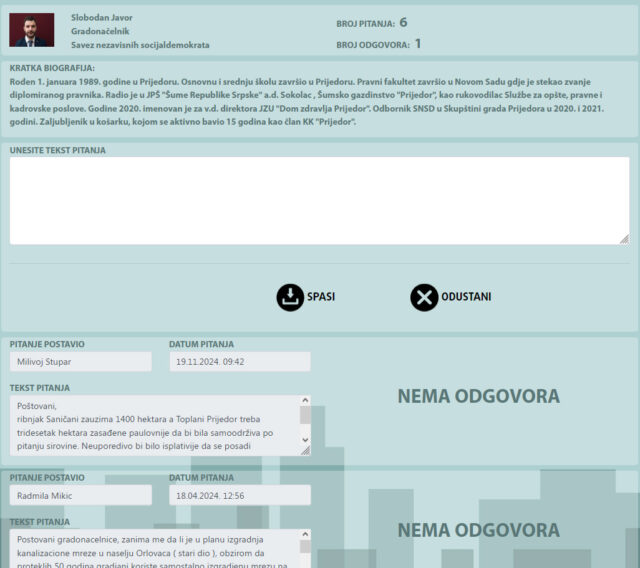Click Slobodan Javor's profile photo
The width and height of the screenshot is (640, 568).
point(32,30)
